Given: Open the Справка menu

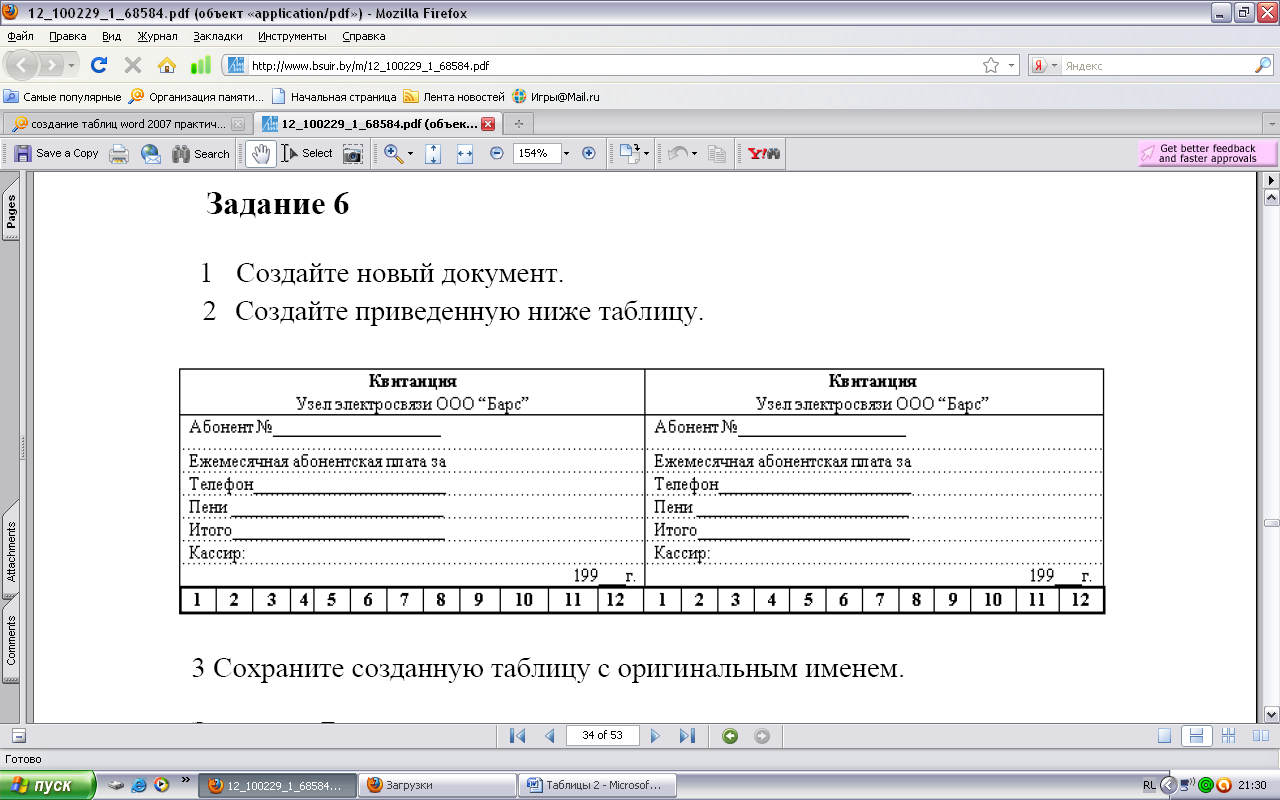Looking at the screenshot, I should pyautogui.click(x=363, y=36).
